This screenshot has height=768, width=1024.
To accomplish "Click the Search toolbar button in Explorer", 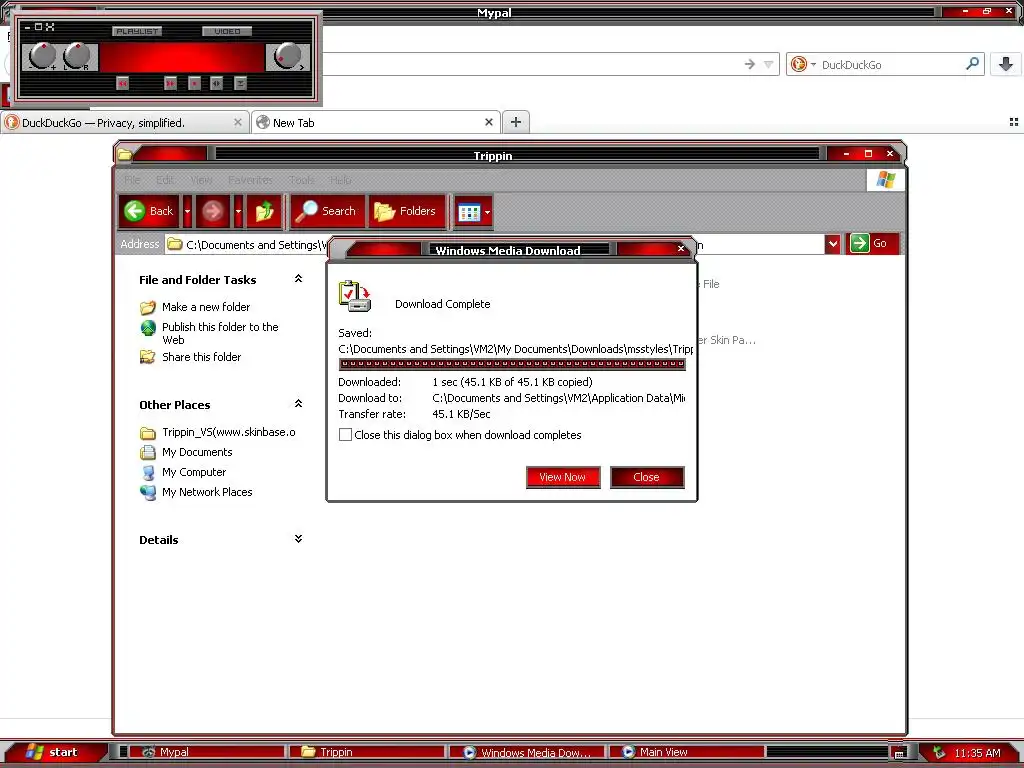I will (327, 211).
